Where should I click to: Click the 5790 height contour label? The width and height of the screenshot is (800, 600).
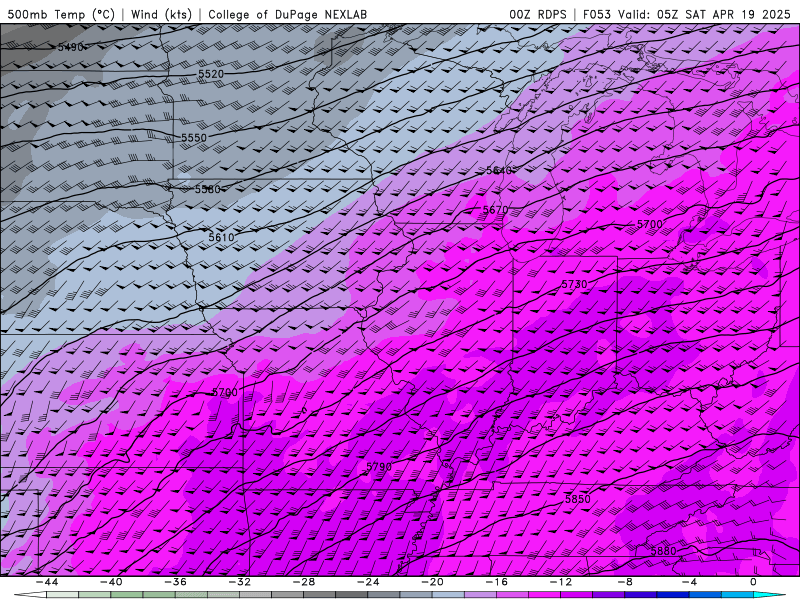(379, 467)
